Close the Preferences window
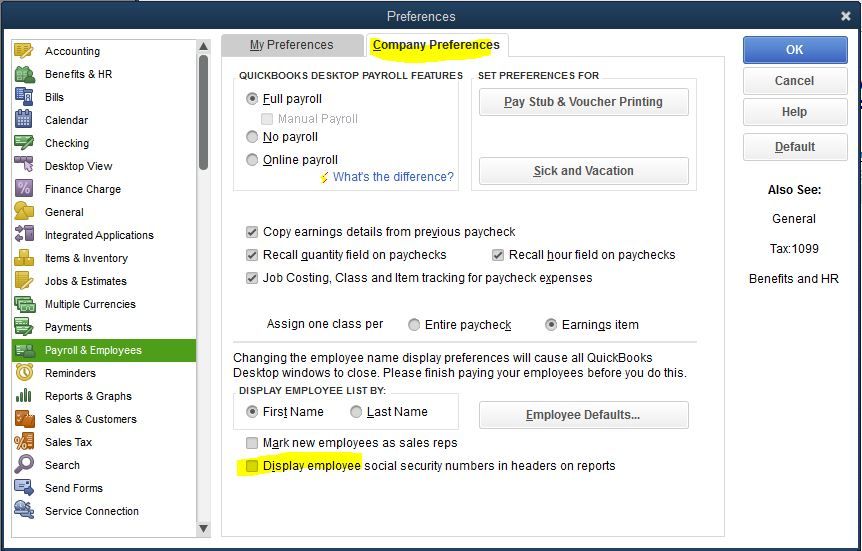The width and height of the screenshot is (862, 551). 846,16
